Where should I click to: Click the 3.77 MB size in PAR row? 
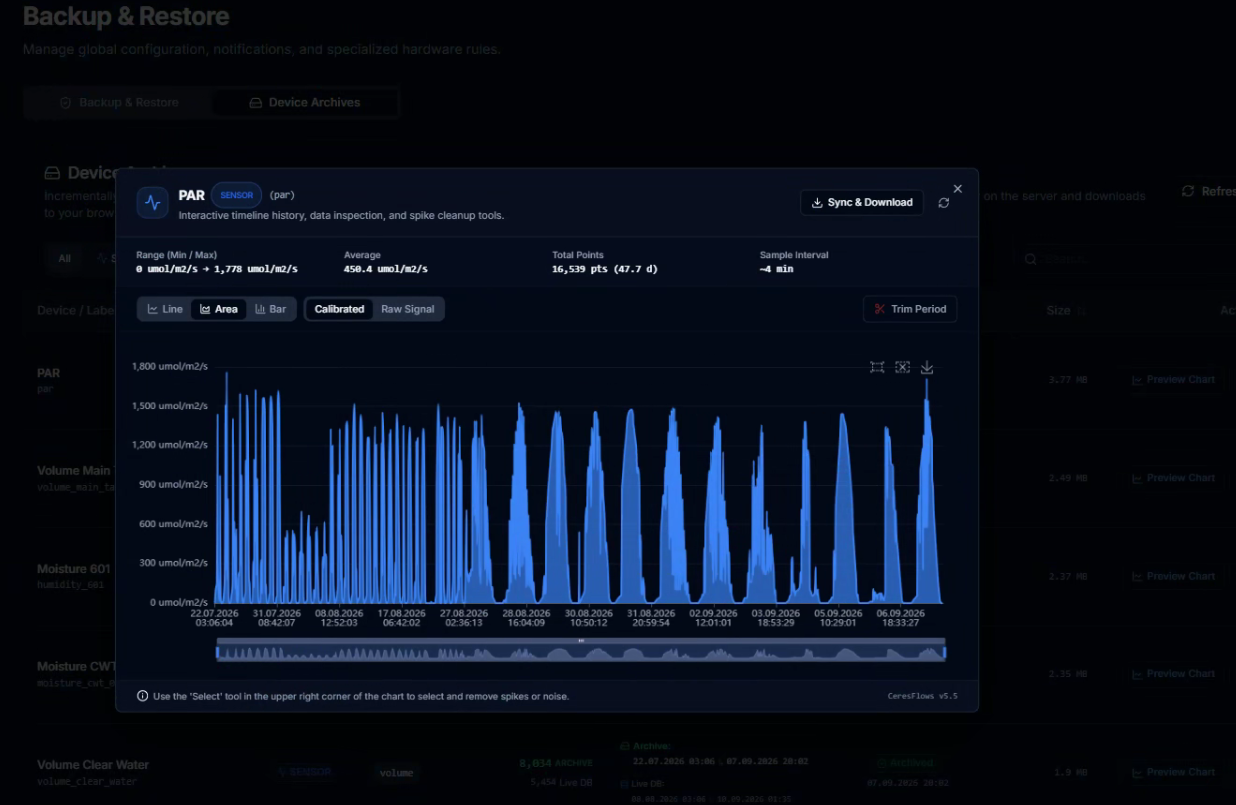point(1068,380)
